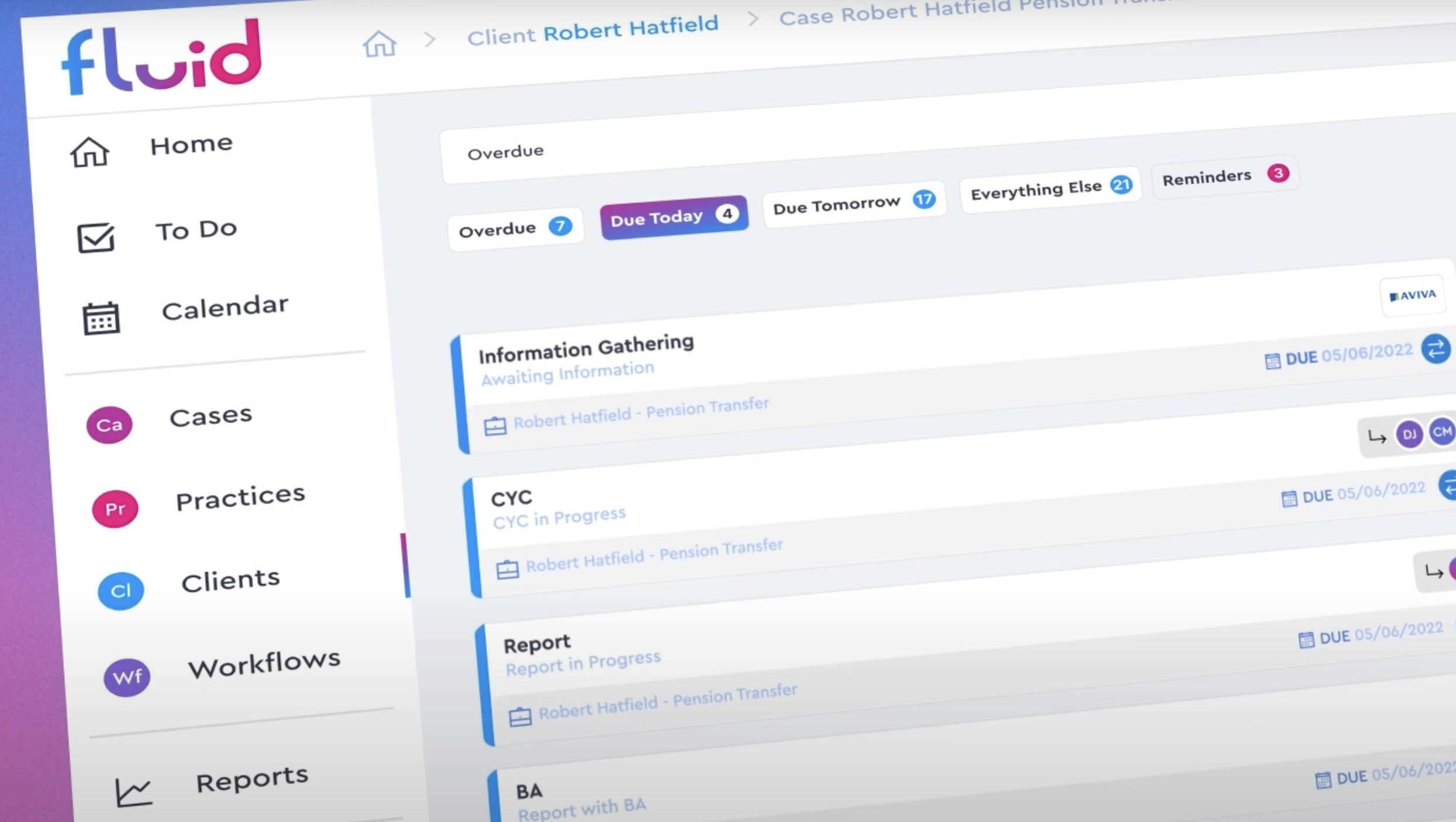The image size is (1456, 822).
Task: Click the Aviva logo badge
Action: (x=1413, y=296)
